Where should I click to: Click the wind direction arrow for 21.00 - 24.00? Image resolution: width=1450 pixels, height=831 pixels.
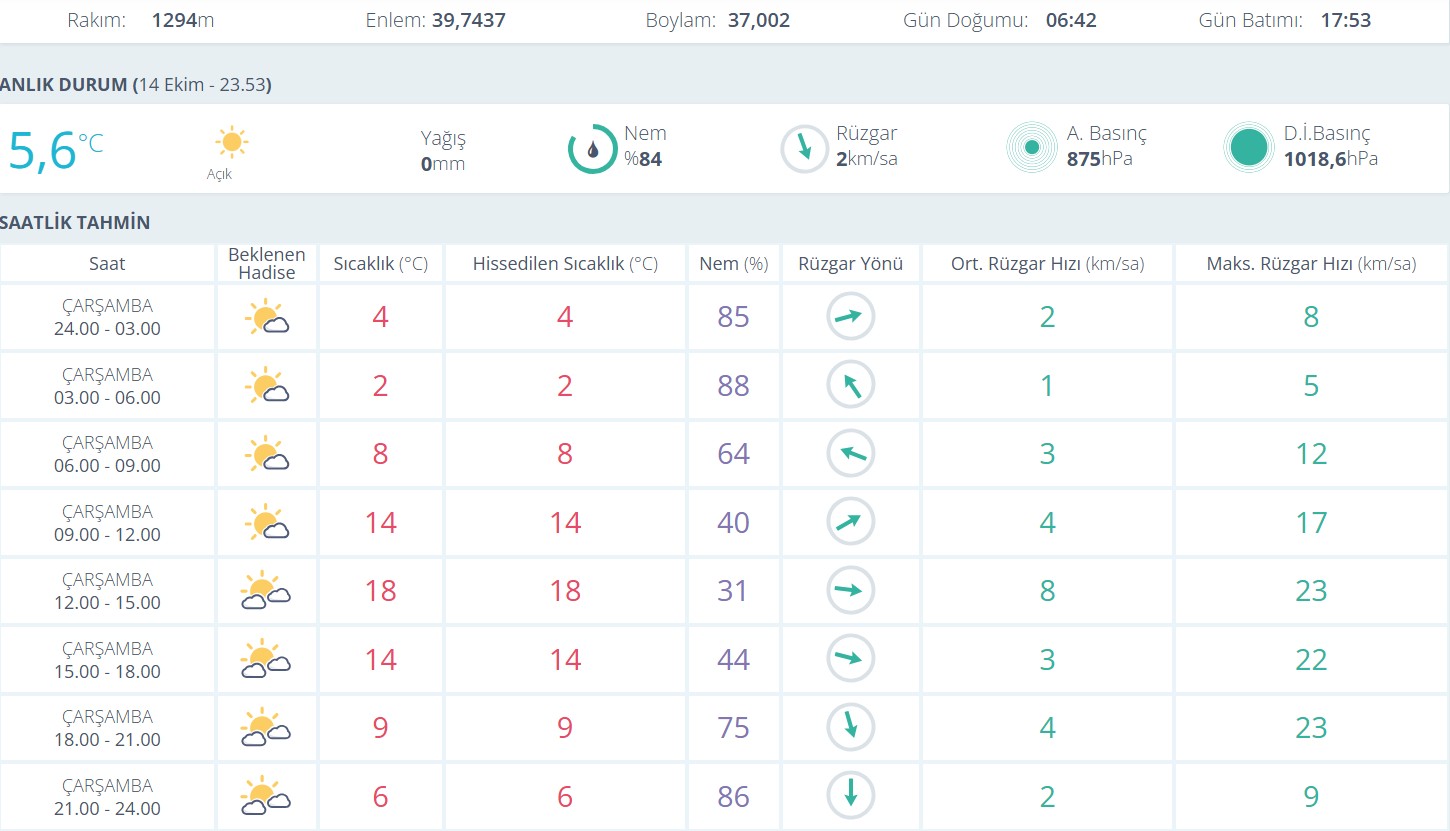850,796
